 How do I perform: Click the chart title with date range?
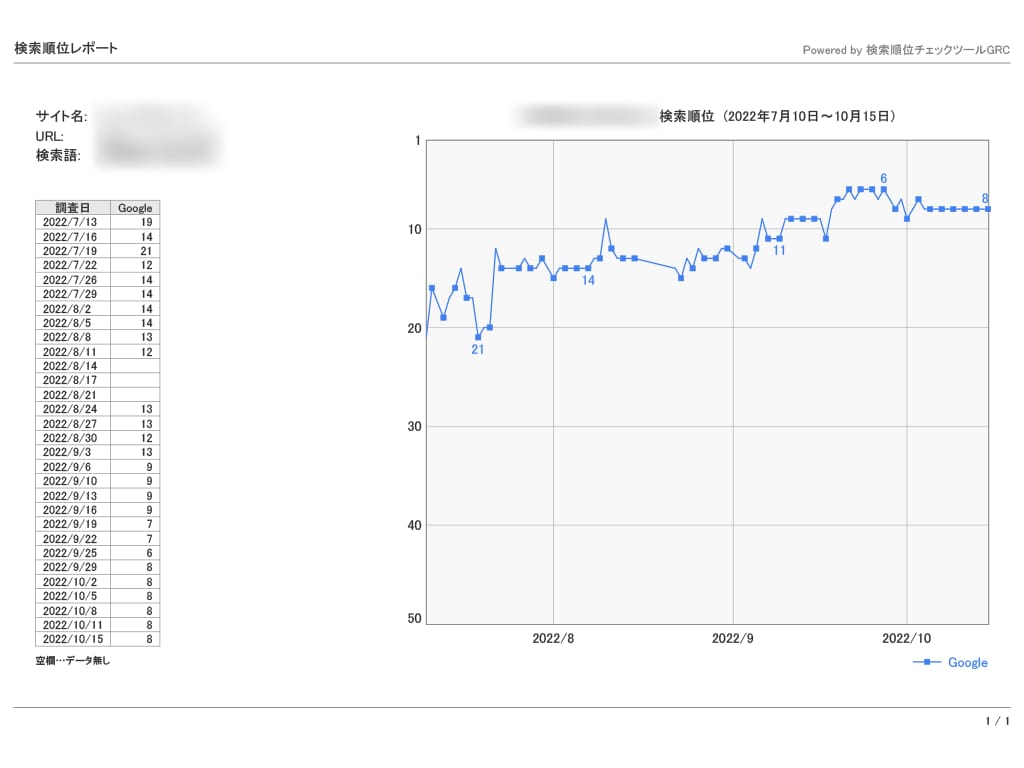(777, 116)
